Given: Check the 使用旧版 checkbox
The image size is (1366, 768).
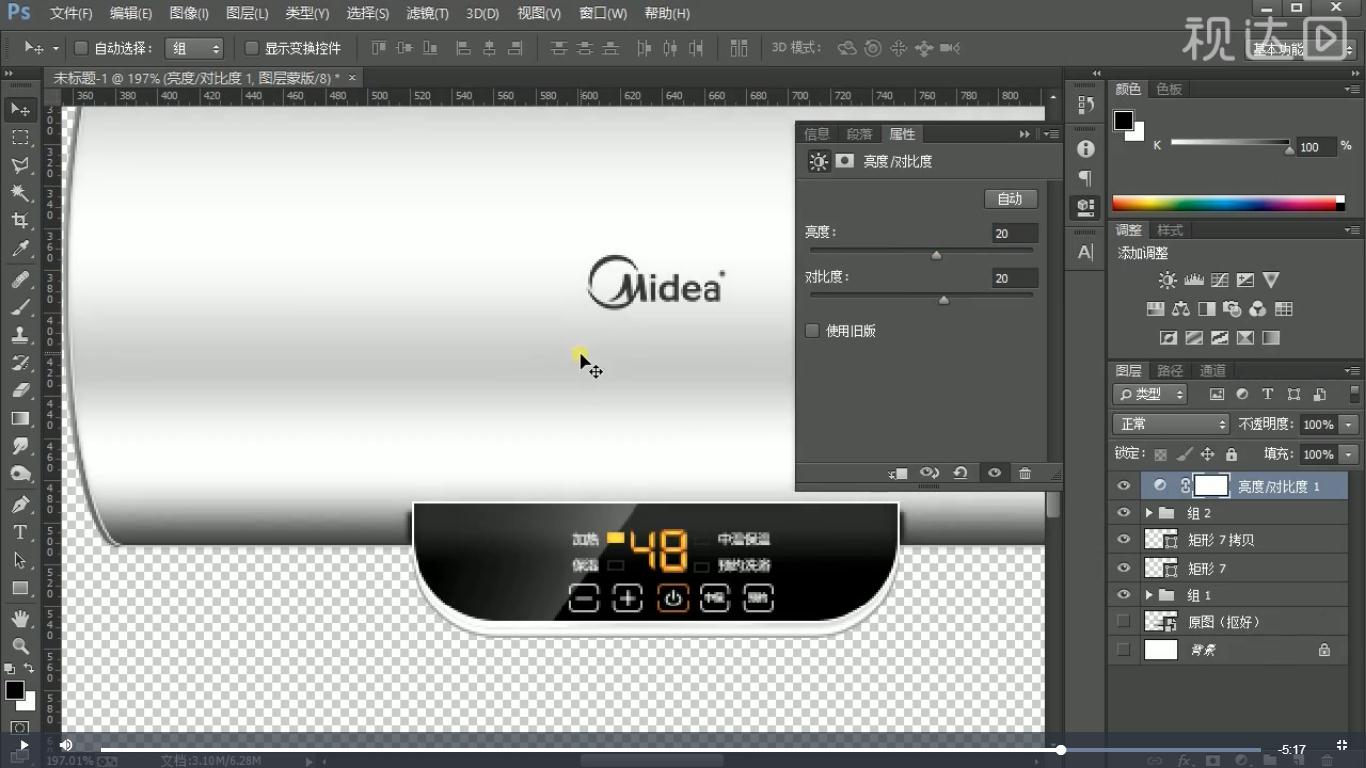Looking at the screenshot, I should point(812,330).
